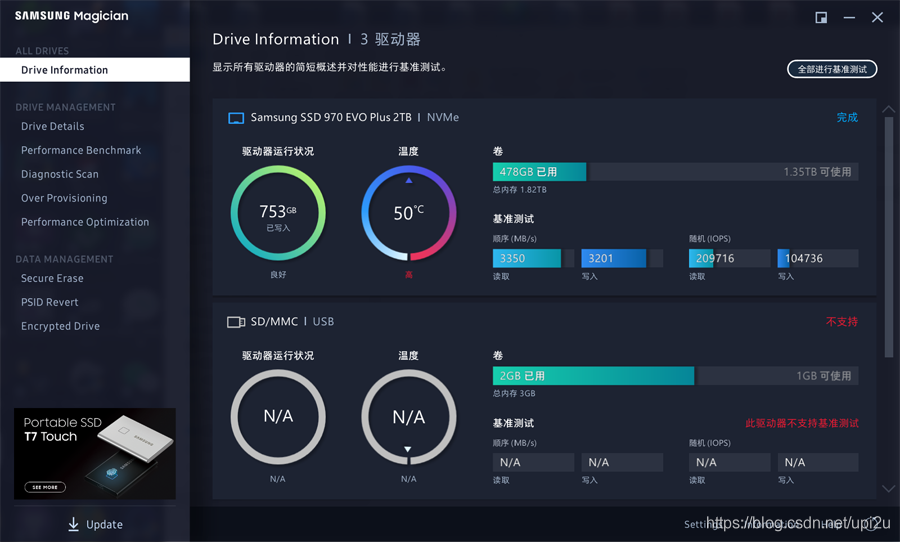The width and height of the screenshot is (900, 542).
Task: Click the 全部进行基准测试 benchmark all button
Action: click(x=832, y=69)
